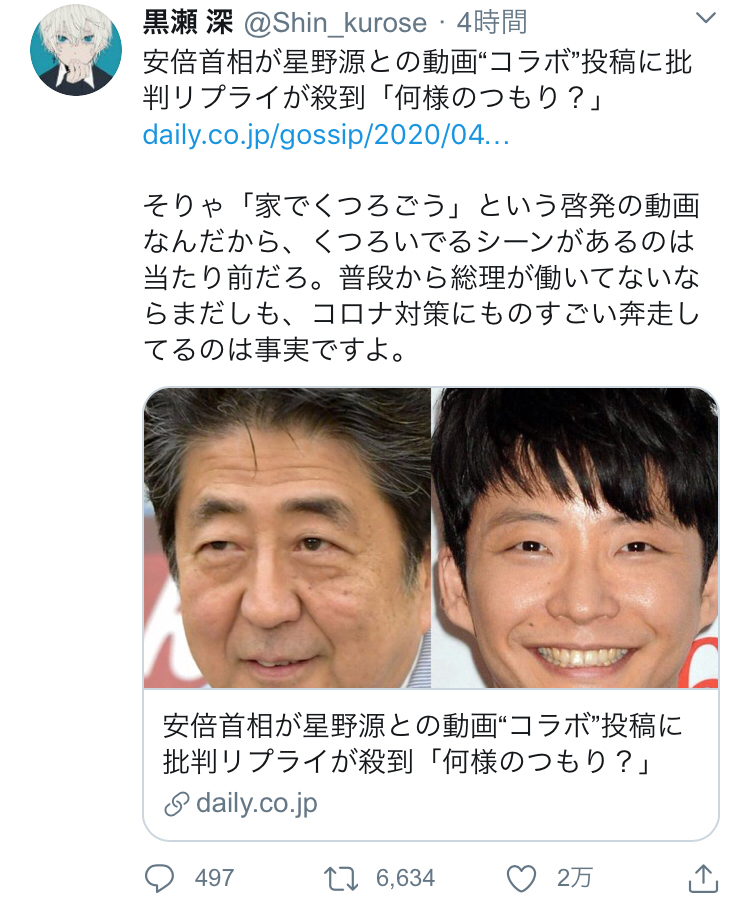Retweet using the retweet arrows icon
The image size is (750, 910).
341,879
